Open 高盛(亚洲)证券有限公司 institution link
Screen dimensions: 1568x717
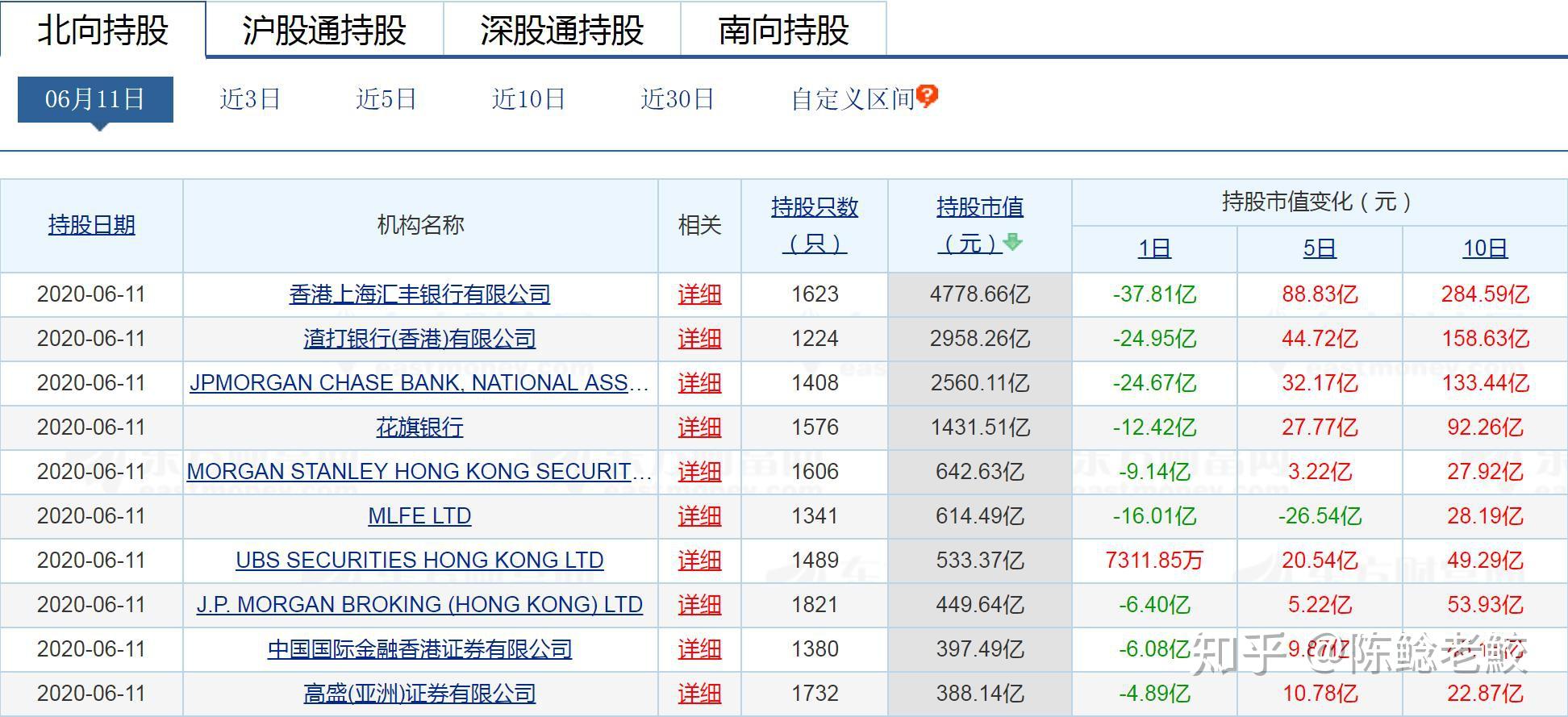(x=419, y=694)
